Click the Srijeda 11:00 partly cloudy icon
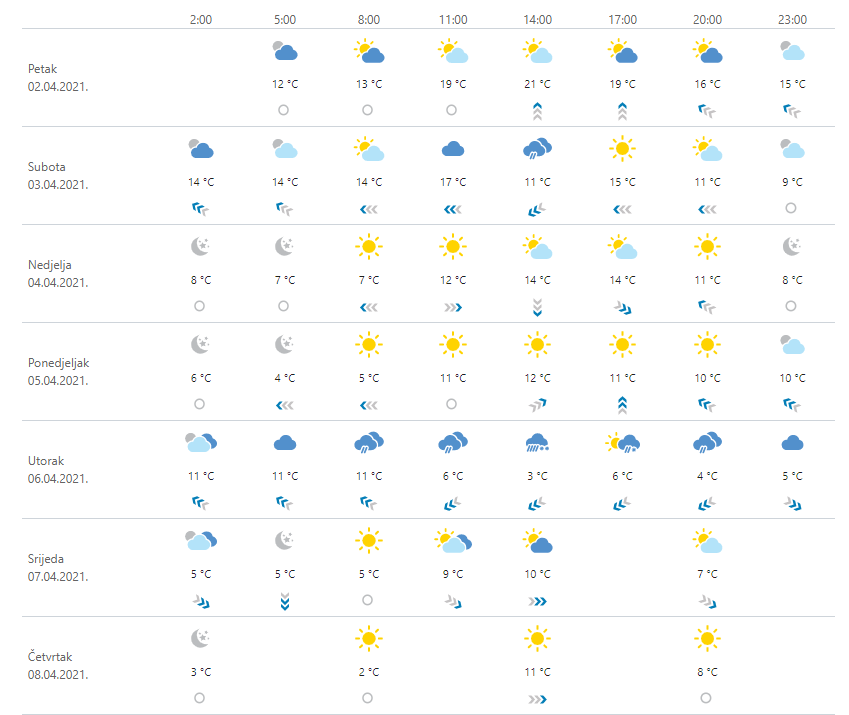 point(452,542)
